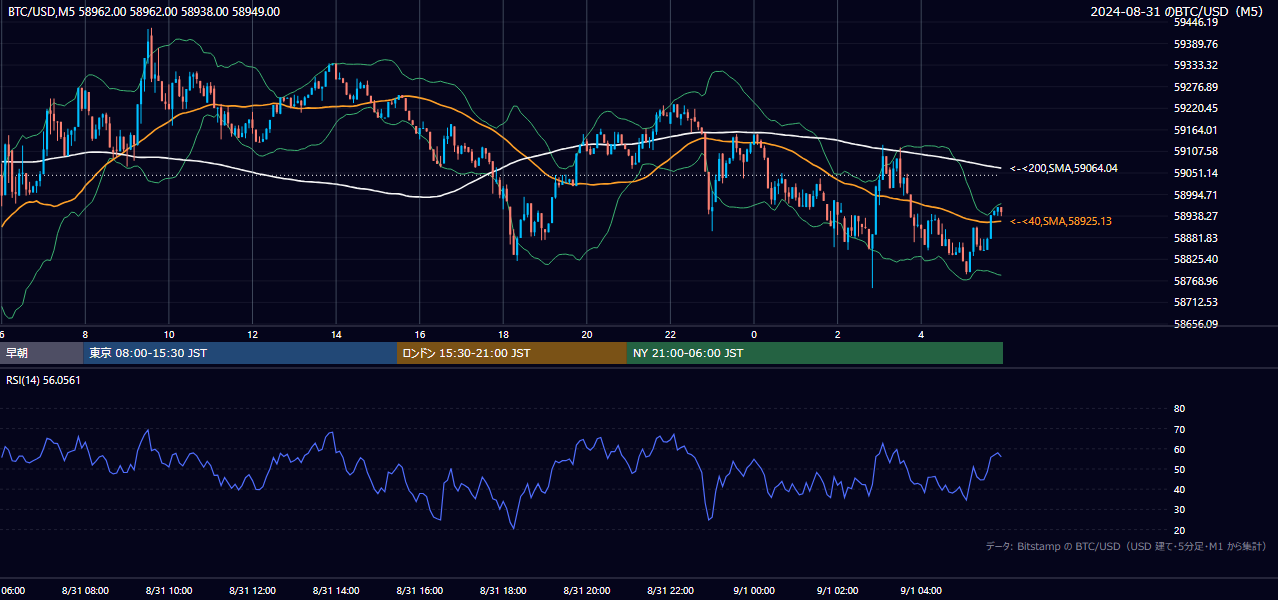Select the 8/31 18:00 time label
The height and width of the screenshot is (600, 1278).
click(x=503, y=591)
